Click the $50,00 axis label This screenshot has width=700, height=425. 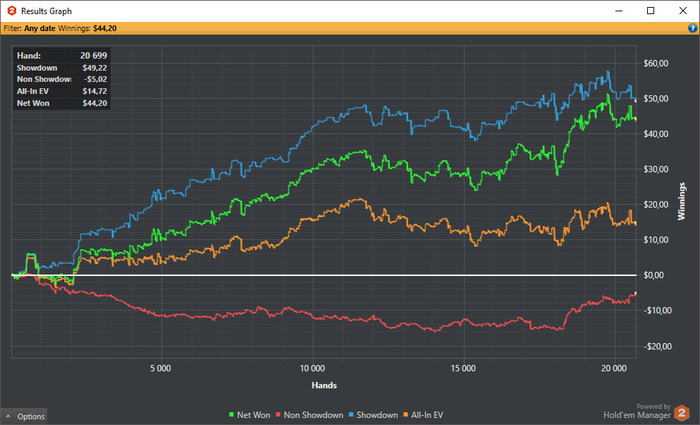click(656, 99)
